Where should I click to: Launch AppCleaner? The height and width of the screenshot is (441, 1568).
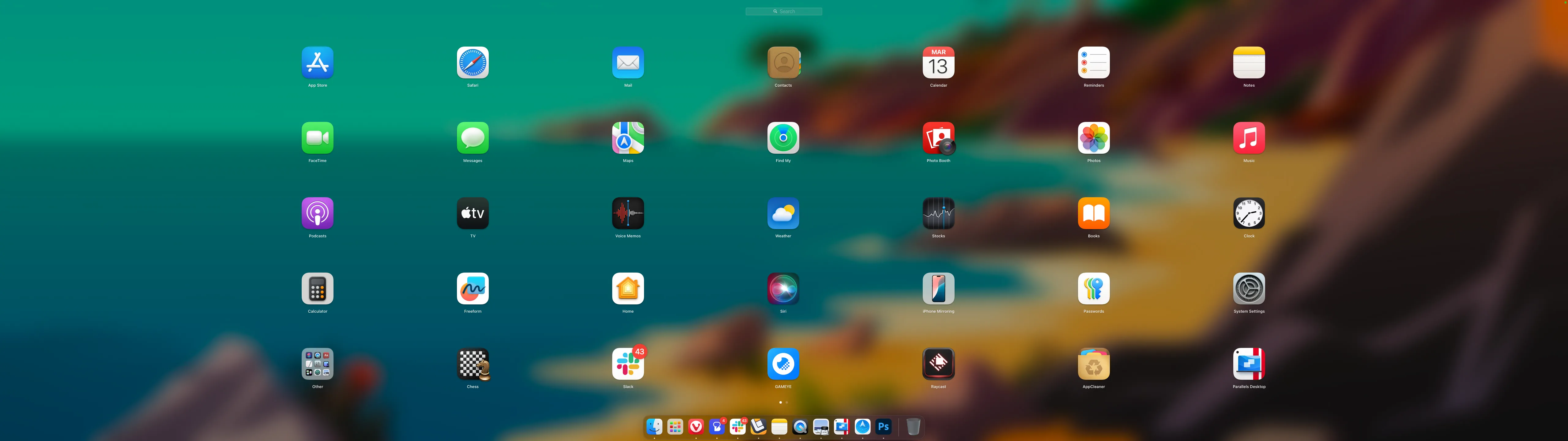(x=1093, y=364)
